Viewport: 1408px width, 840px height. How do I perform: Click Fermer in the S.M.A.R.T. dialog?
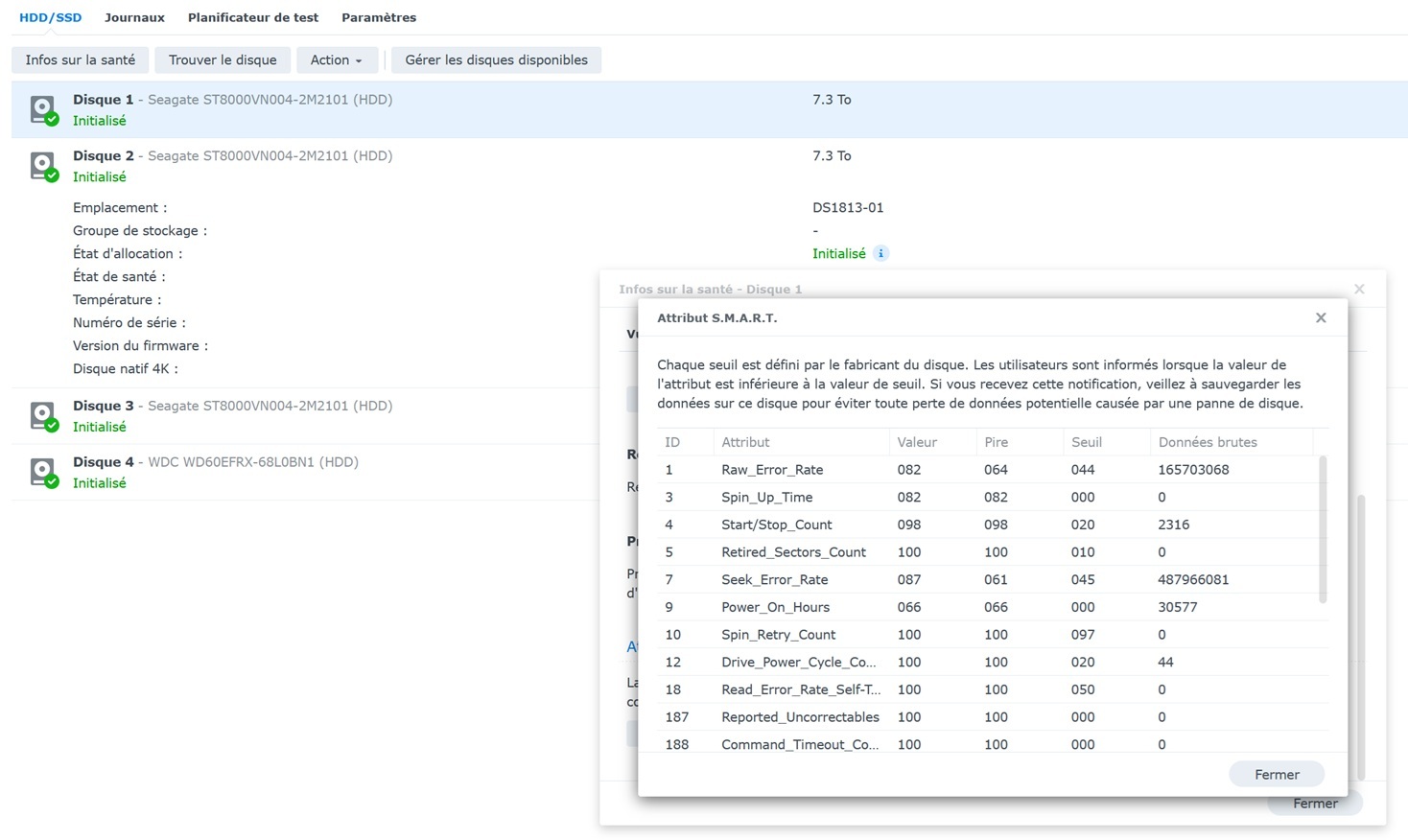[x=1277, y=774]
